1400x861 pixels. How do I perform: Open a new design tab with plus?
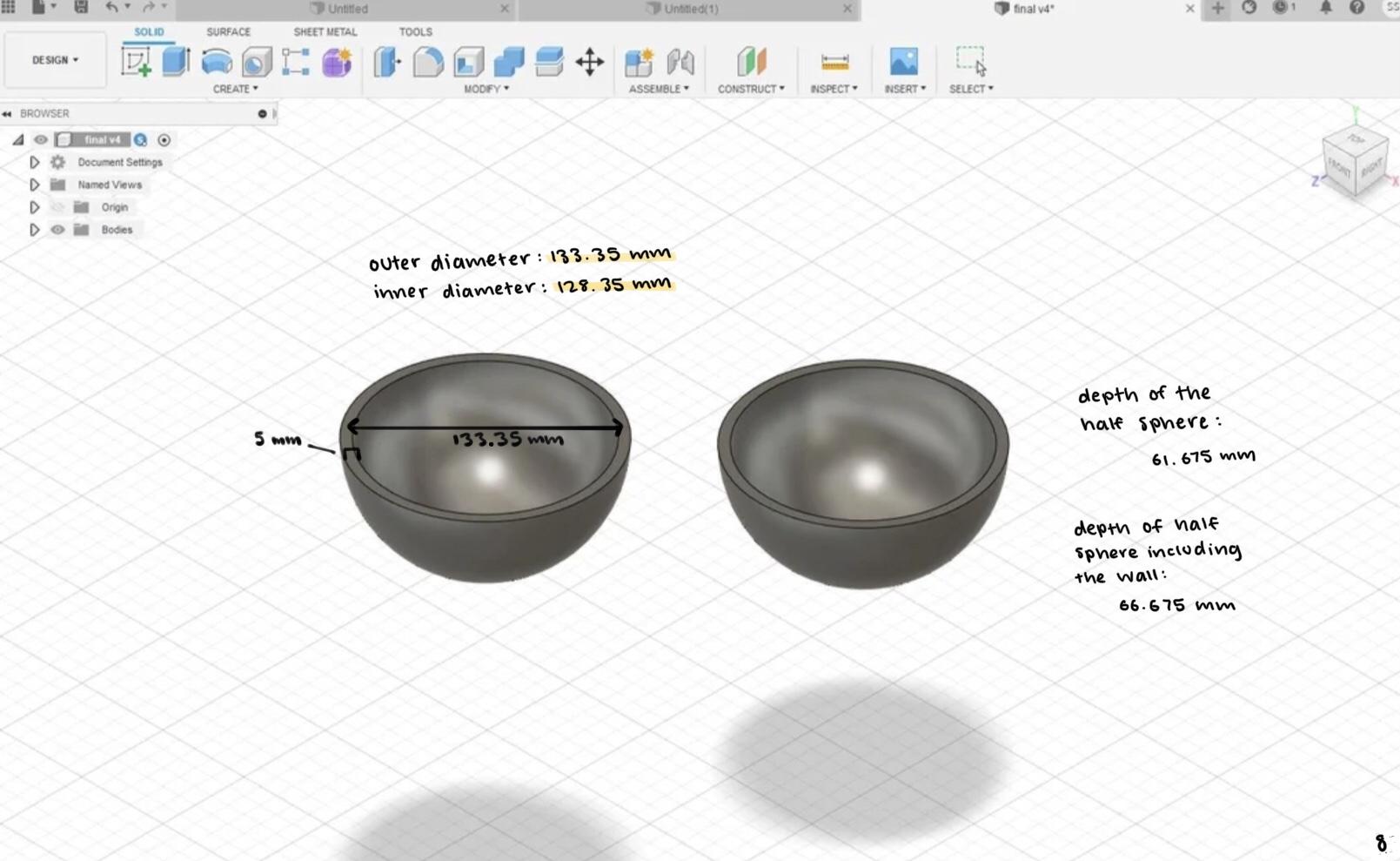point(1217,8)
